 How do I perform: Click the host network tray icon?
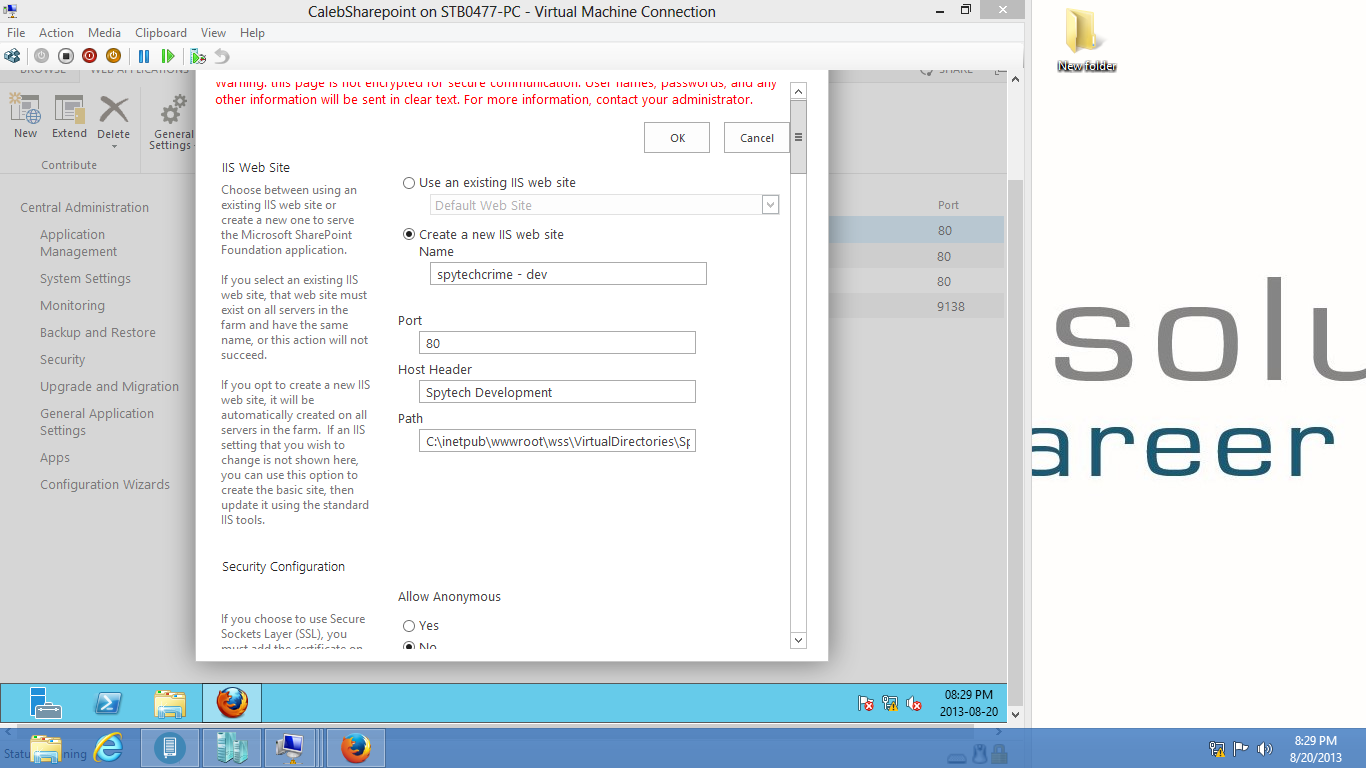coord(1217,748)
